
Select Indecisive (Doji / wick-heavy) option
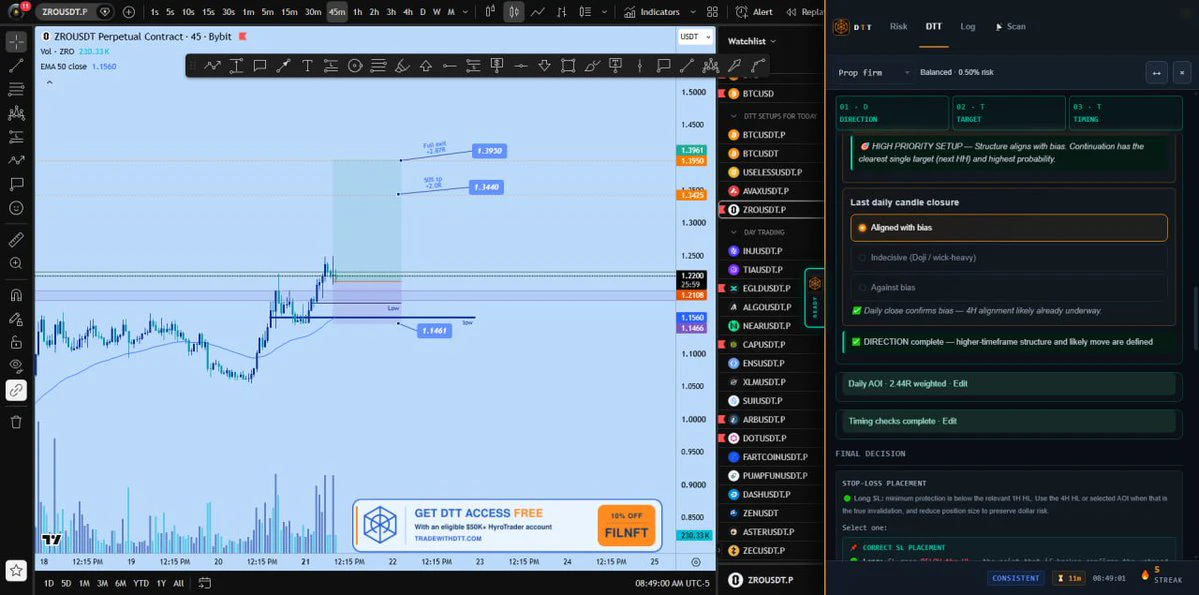click(x=1009, y=258)
